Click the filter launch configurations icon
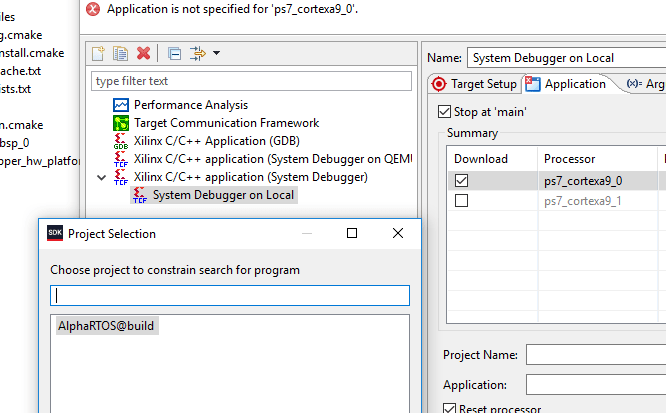 pyautogui.click(x=198, y=53)
